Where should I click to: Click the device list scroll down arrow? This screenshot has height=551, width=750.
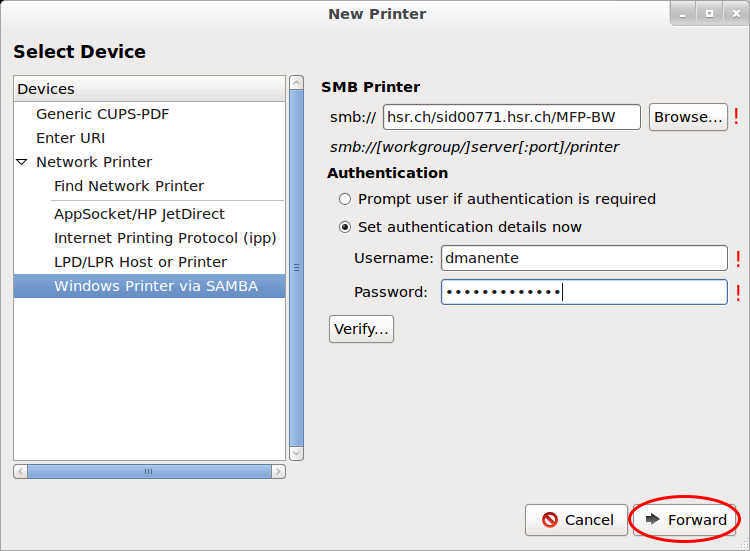tap(297, 453)
